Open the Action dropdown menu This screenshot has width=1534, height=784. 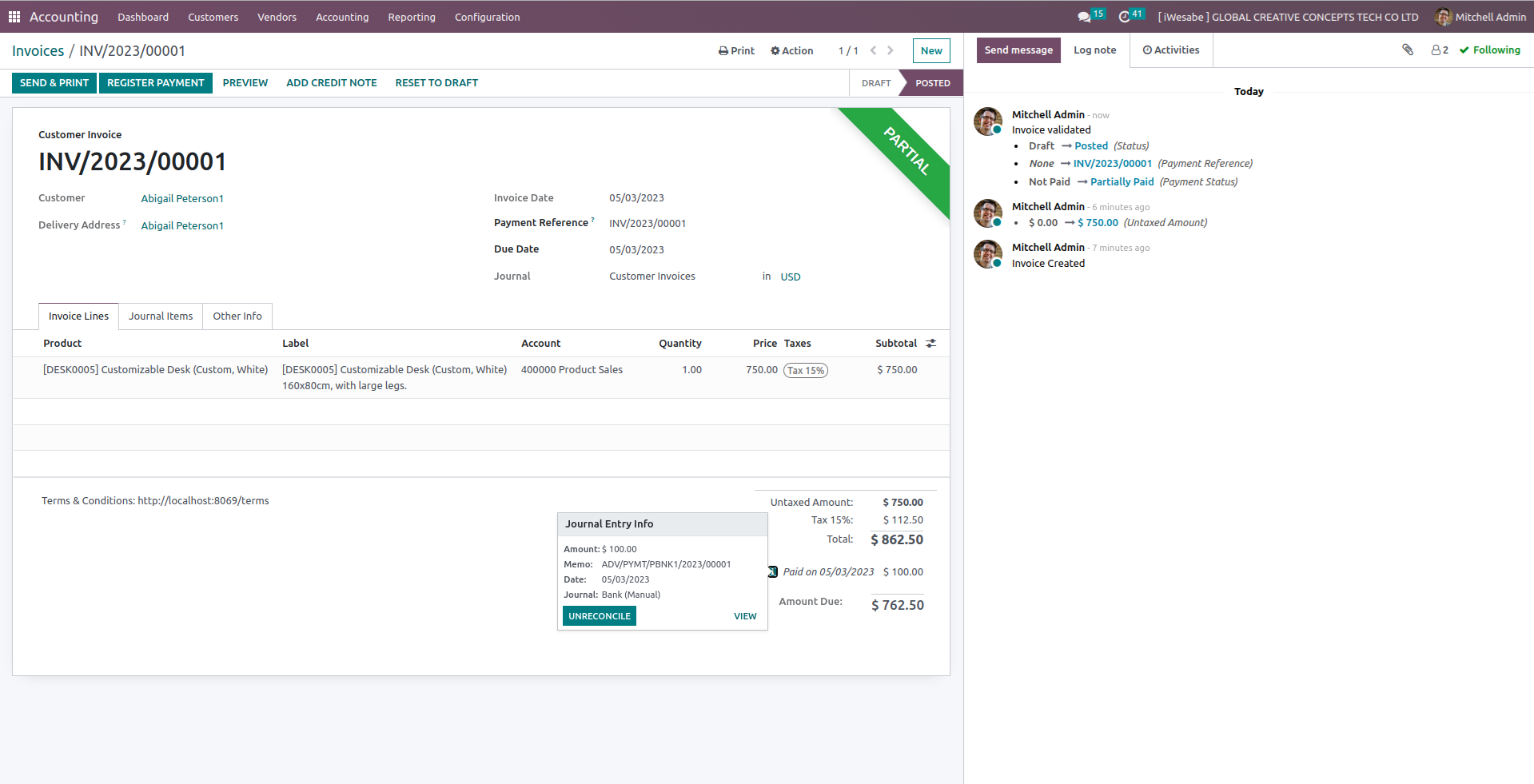(791, 50)
